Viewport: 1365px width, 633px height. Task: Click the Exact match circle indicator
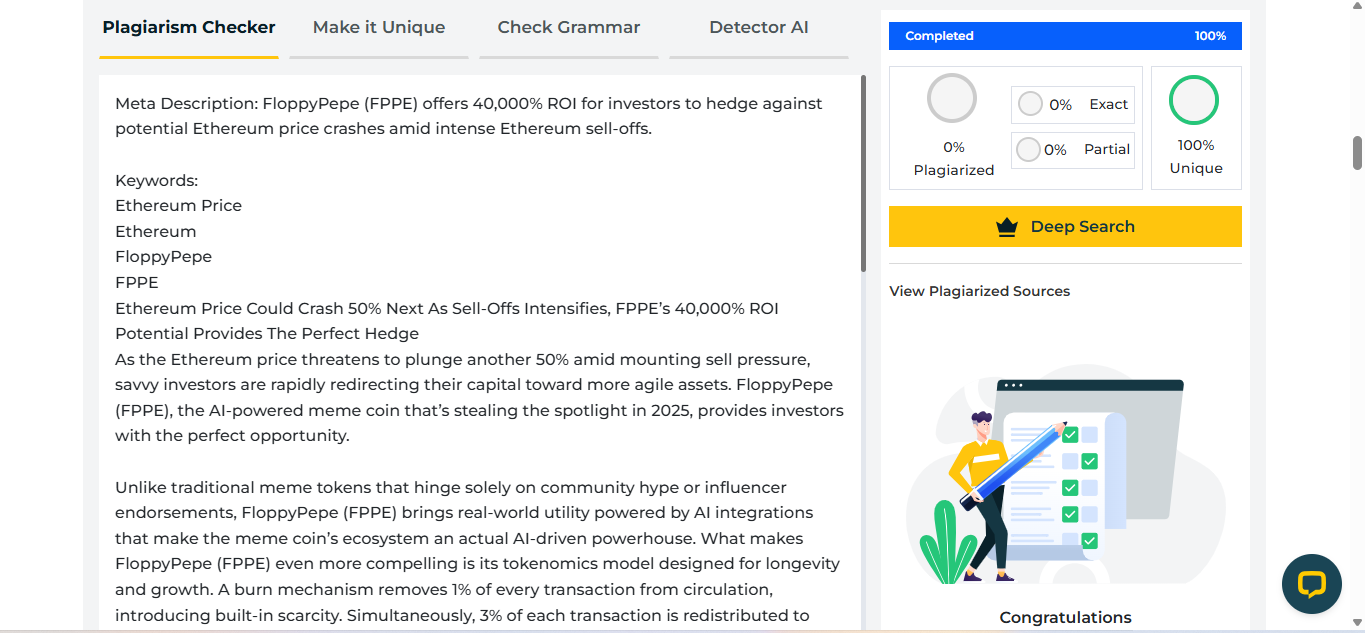click(x=1030, y=104)
